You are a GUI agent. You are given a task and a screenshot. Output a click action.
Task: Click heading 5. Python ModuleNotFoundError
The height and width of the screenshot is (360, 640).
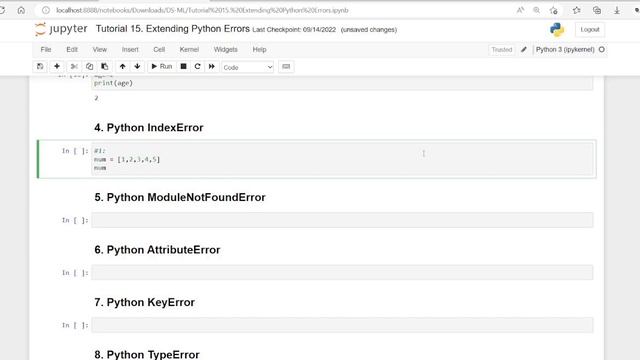tap(180, 198)
